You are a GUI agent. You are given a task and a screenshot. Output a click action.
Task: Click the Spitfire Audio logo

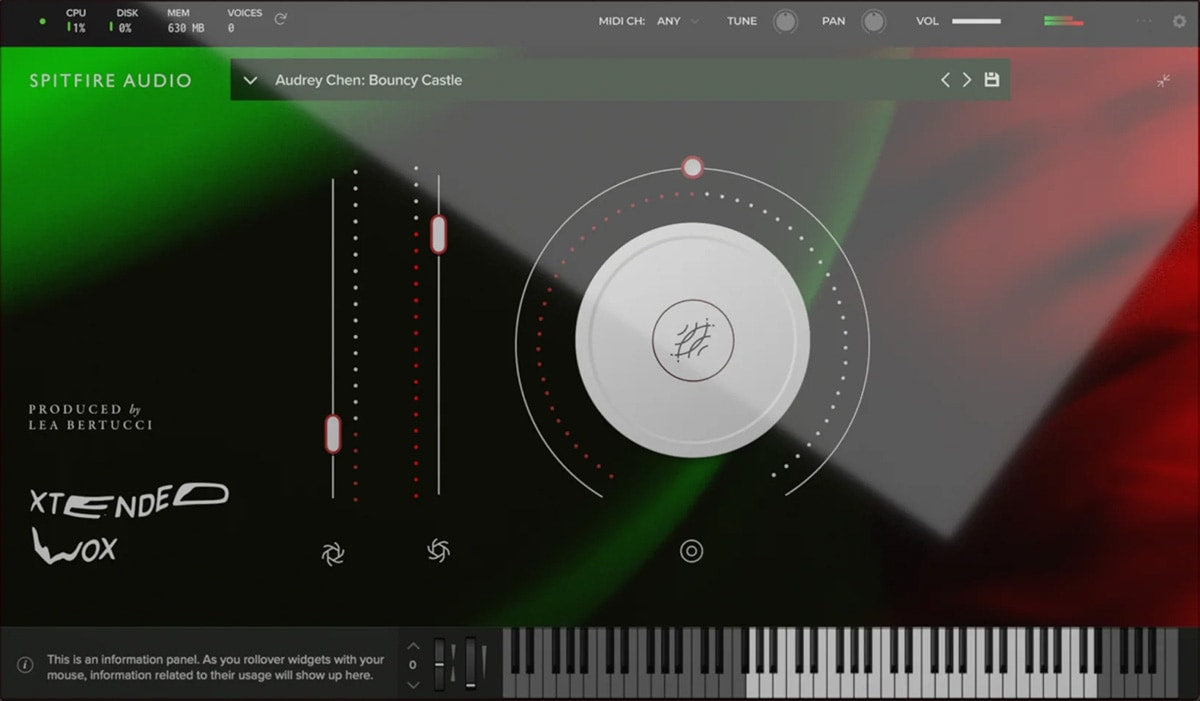(x=110, y=81)
